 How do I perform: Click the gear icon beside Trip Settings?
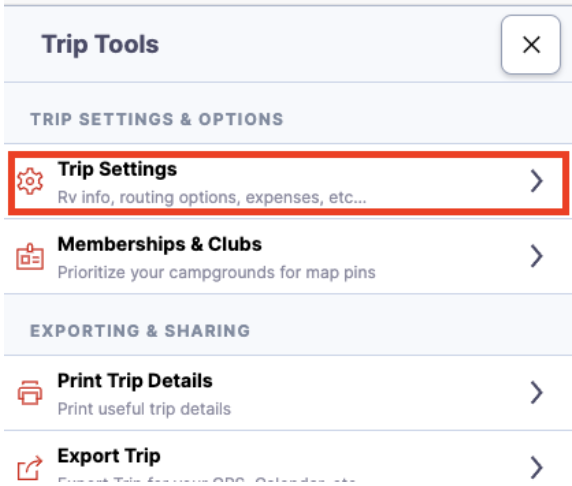coord(30,181)
